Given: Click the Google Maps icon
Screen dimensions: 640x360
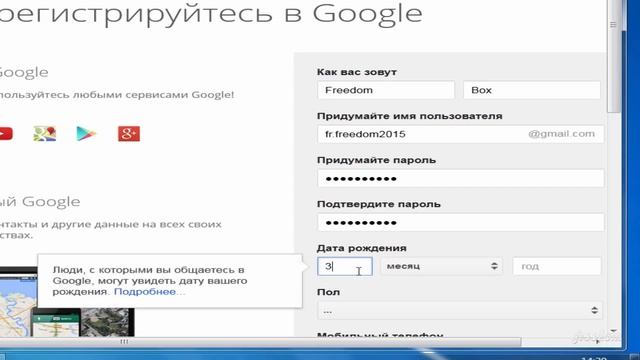Looking at the screenshot, I should click(x=44, y=134).
